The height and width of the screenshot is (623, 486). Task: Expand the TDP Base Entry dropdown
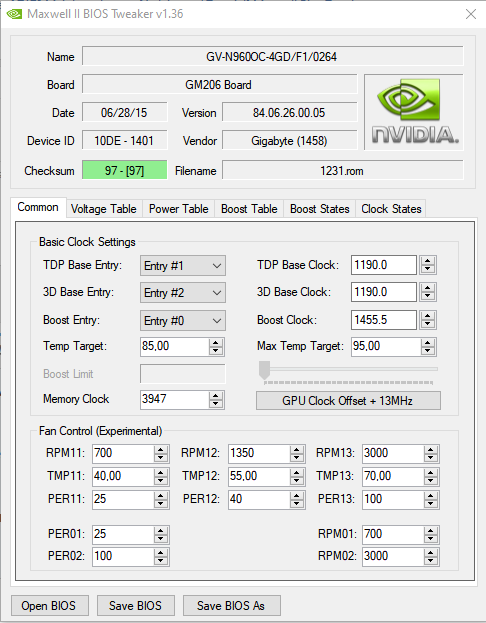(183, 266)
